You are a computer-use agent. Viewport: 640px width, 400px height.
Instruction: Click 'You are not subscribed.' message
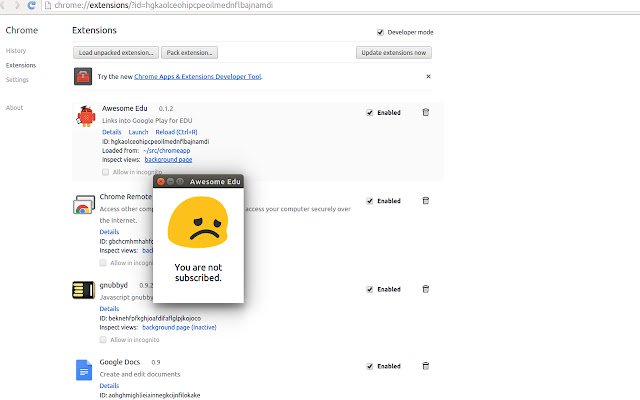tap(198, 273)
